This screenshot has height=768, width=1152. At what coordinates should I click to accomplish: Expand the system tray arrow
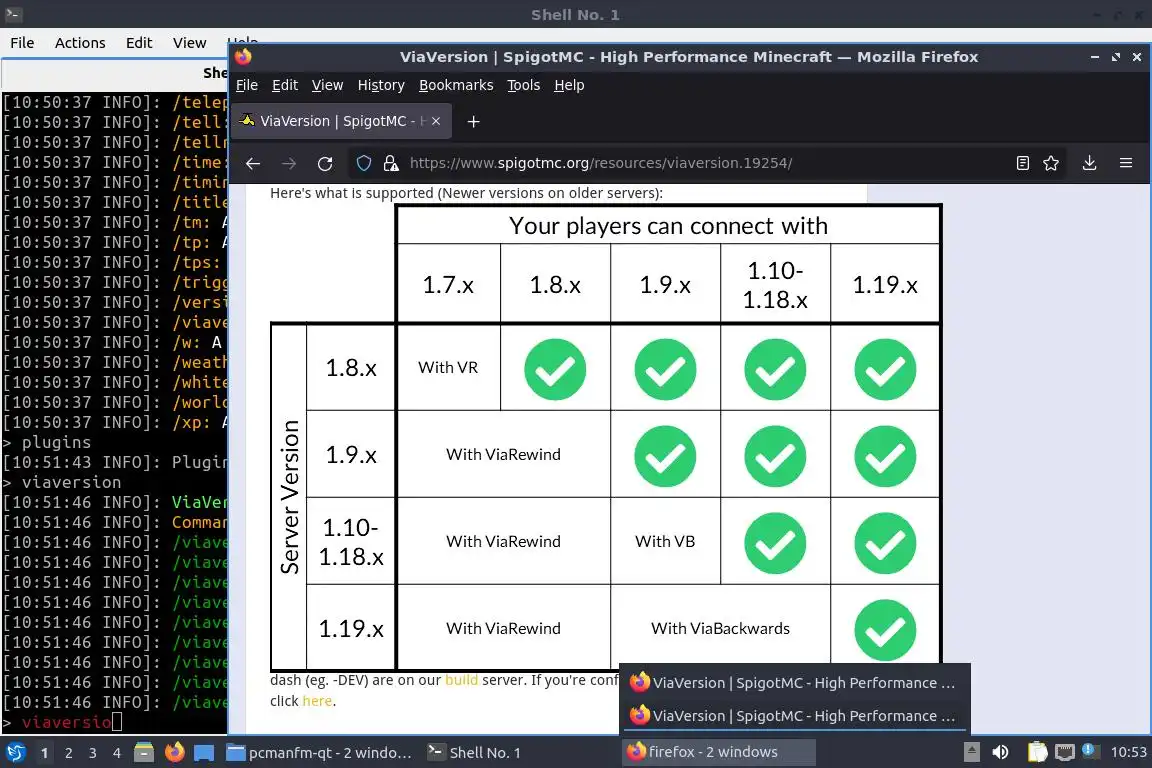971,752
